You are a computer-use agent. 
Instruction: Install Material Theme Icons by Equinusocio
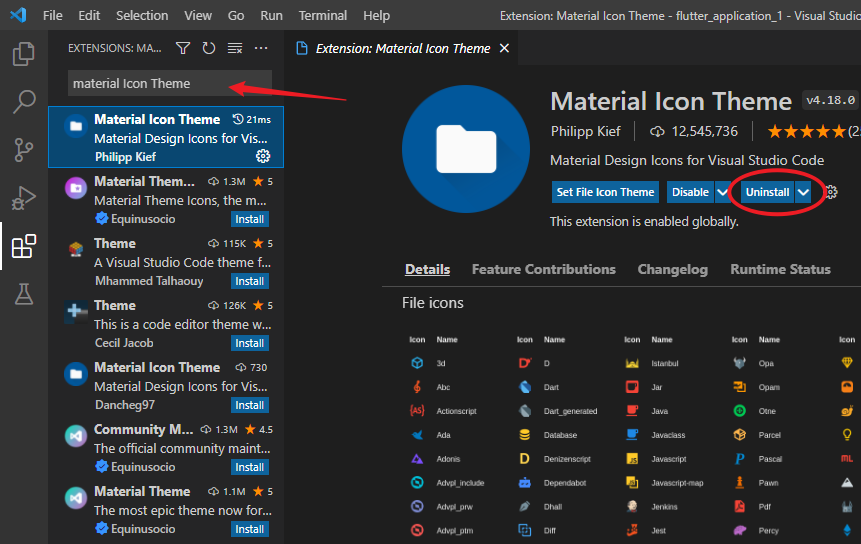pos(250,219)
